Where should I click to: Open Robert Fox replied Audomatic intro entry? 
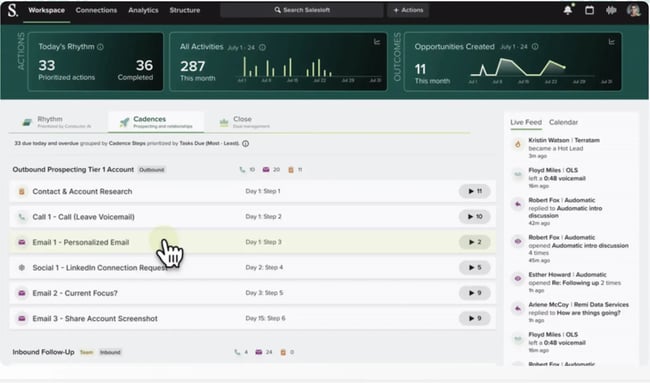tap(570, 211)
